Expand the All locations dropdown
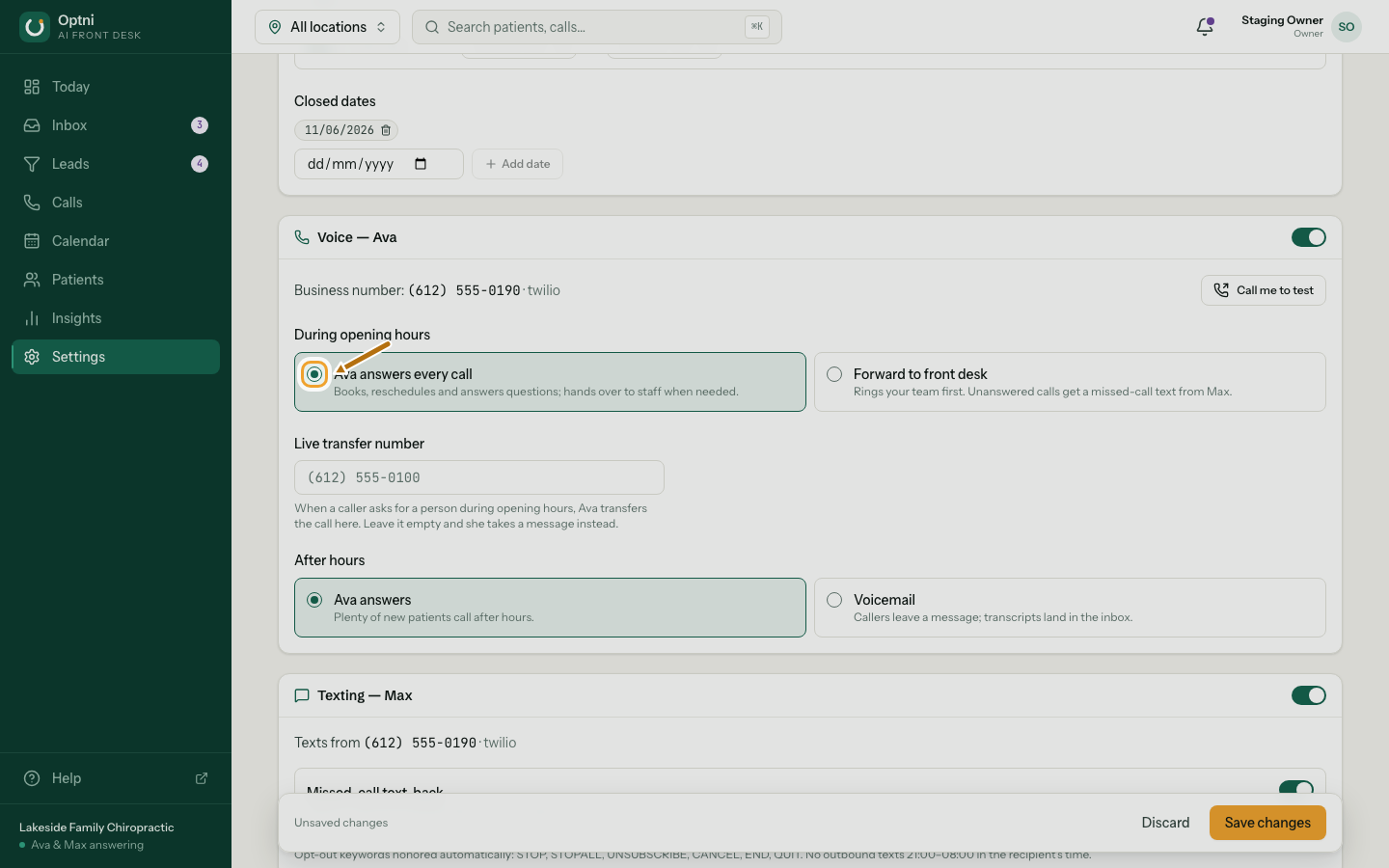 327,27
